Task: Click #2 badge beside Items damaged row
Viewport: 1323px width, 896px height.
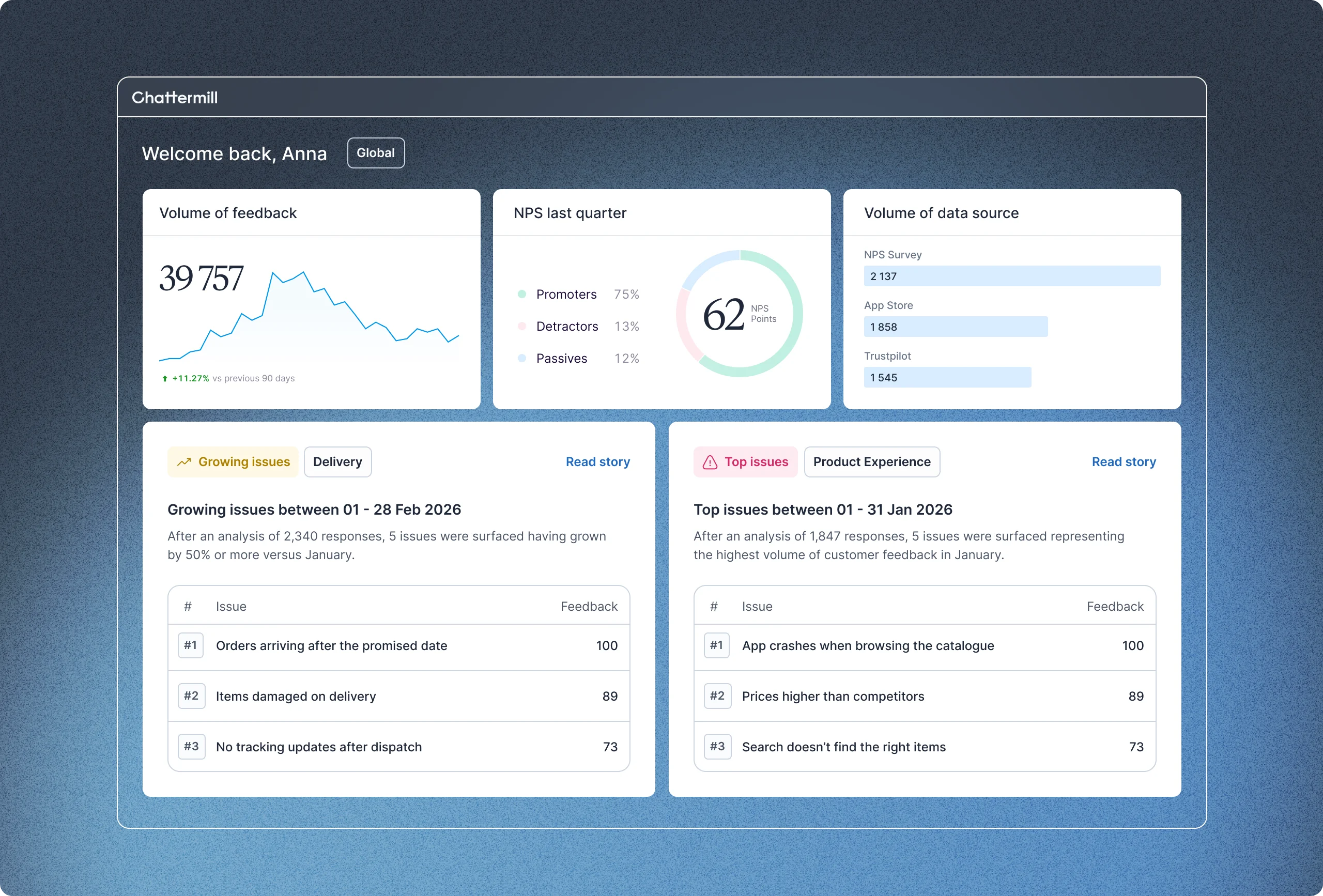Action: [191, 696]
